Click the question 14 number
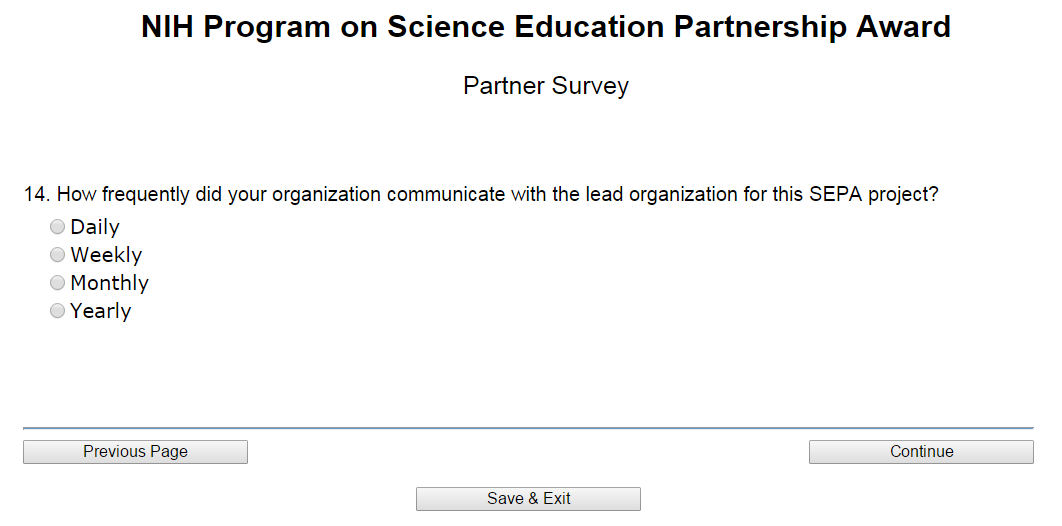Screen dimensions: 1062x526 pyautogui.click(x=36, y=194)
